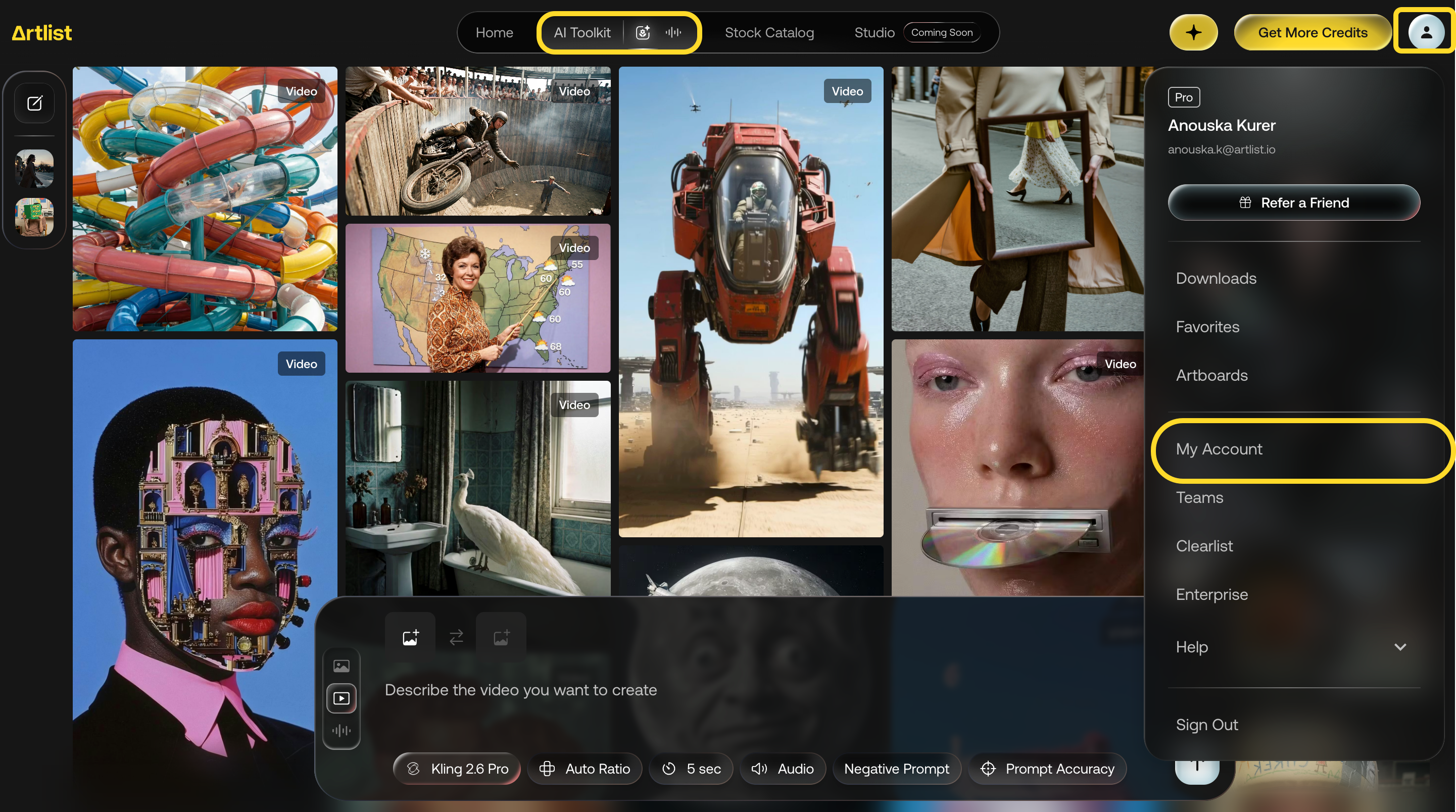The width and height of the screenshot is (1456, 812).
Task: Click the yellow sparkle credits icon
Action: [x=1193, y=33]
